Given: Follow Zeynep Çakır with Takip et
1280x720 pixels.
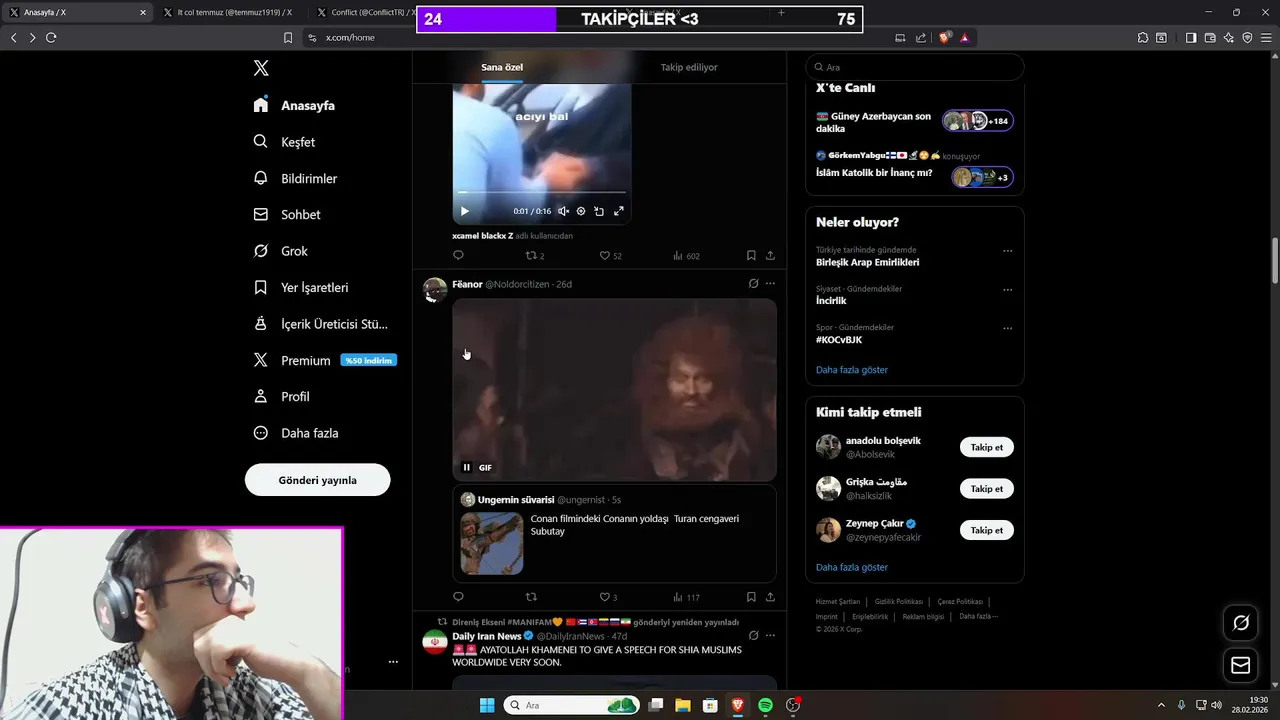Looking at the screenshot, I should [x=987, y=530].
